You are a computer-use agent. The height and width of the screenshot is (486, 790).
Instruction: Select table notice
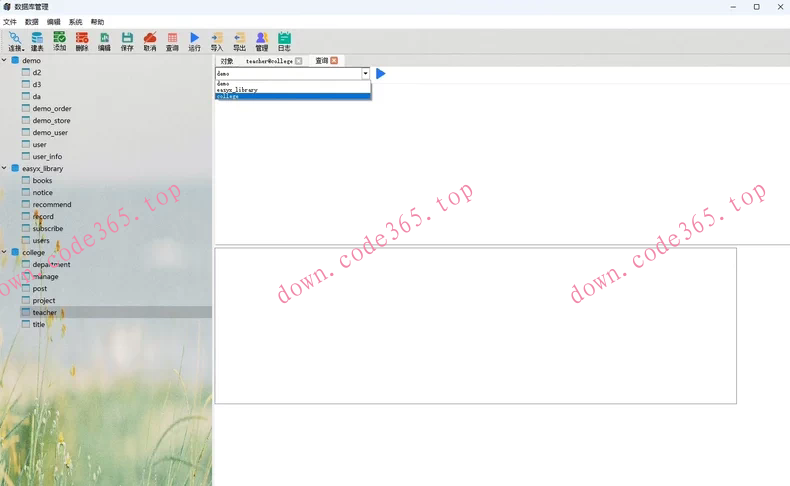[x=42, y=193]
